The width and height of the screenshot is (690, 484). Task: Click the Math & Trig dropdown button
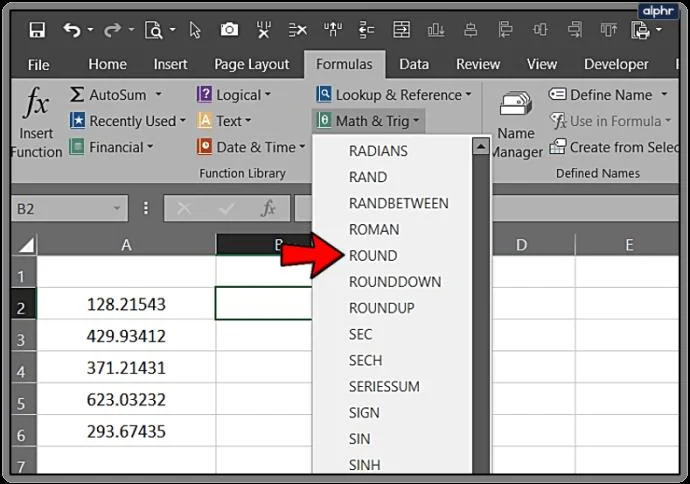[x=369, y=121]
